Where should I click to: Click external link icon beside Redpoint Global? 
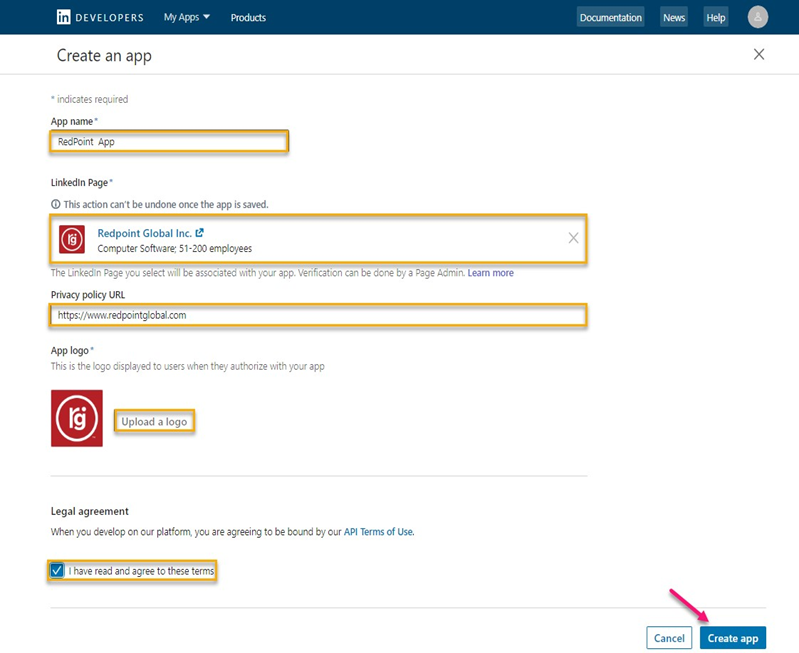point(200,233)
